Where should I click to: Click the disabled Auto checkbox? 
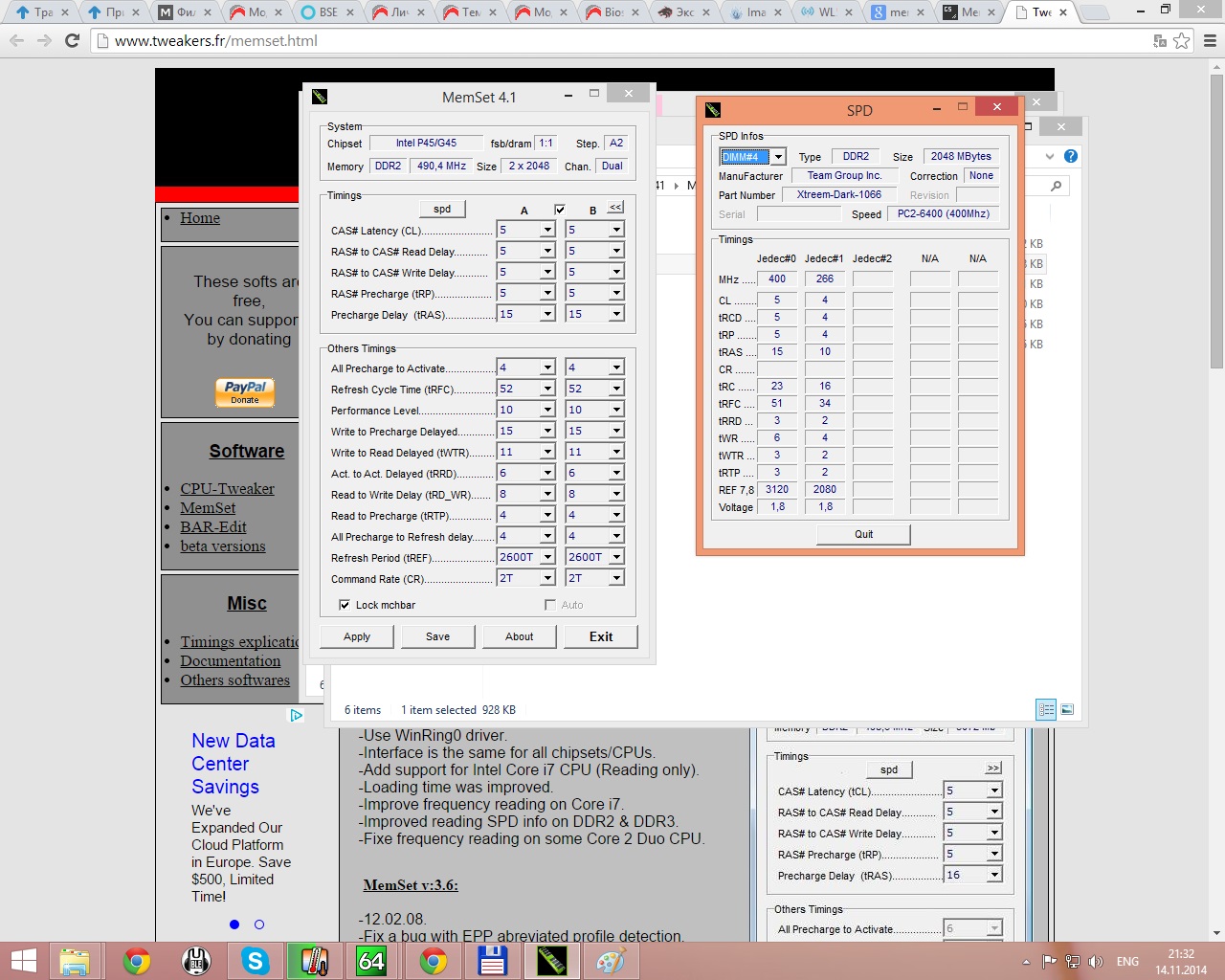550,605
